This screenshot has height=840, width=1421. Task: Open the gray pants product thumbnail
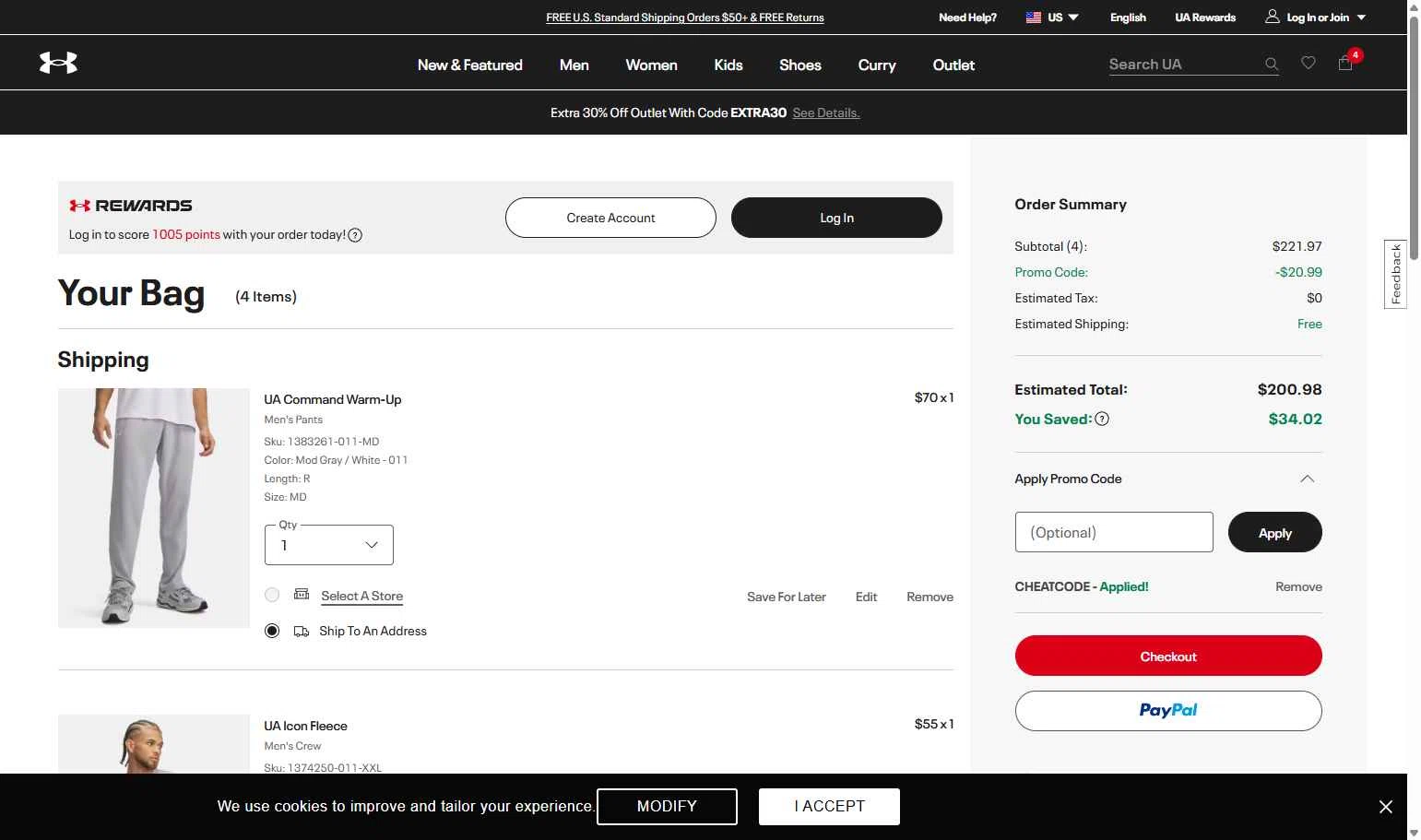click(x=154, y=508)
